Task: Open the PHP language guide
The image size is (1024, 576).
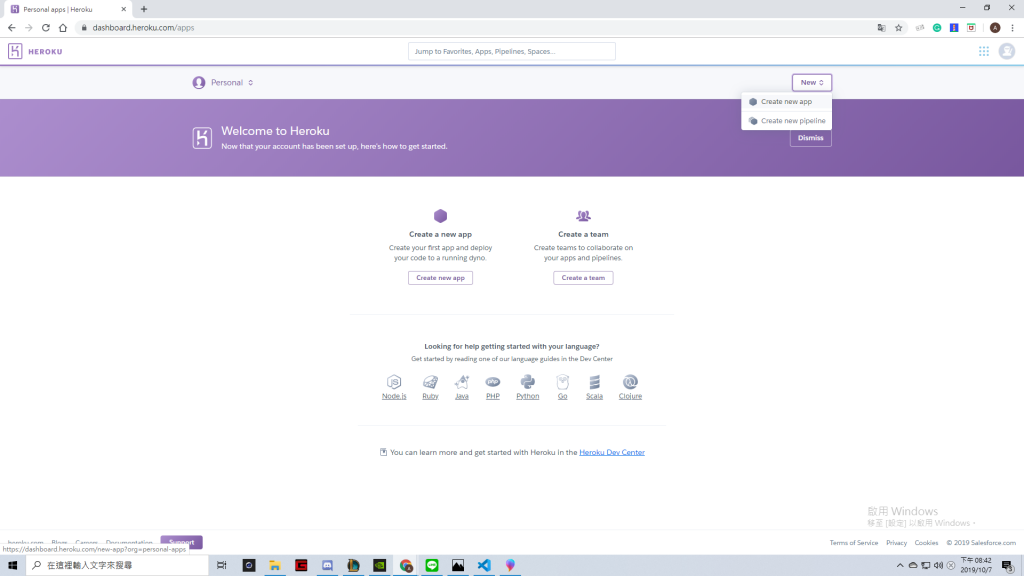Action: [x=492, y=396]
